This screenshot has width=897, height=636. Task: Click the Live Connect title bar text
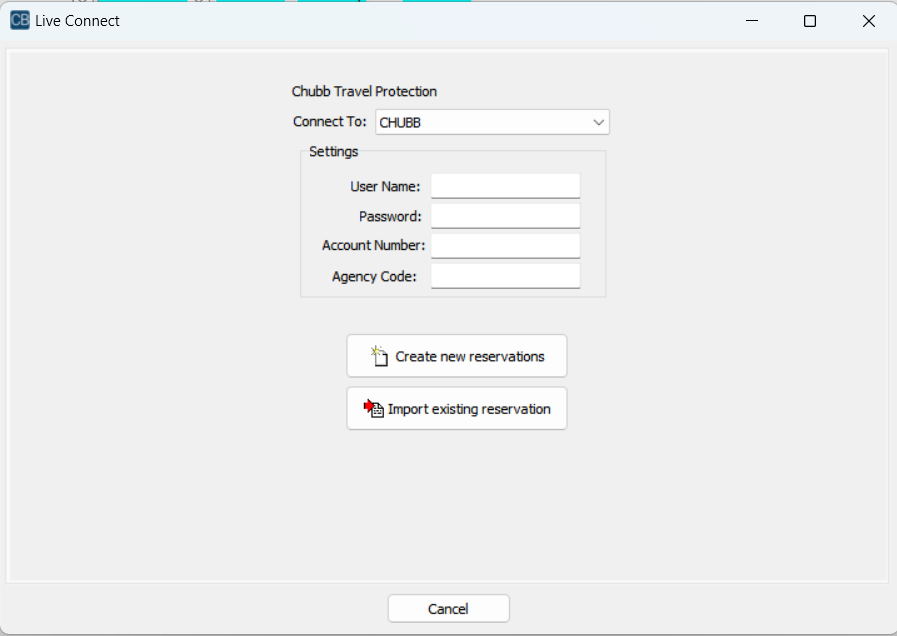(x=77, y=21)
